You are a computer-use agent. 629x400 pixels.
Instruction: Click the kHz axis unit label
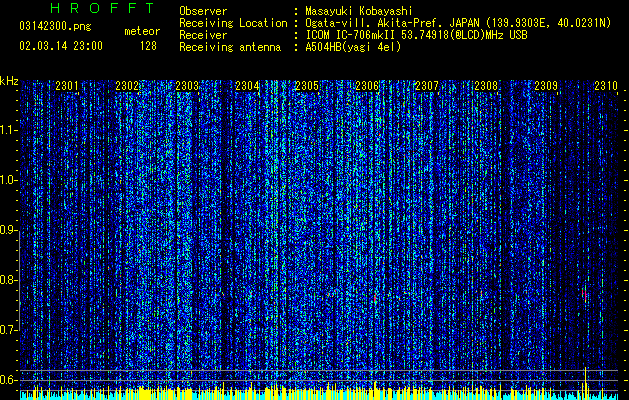9,81
